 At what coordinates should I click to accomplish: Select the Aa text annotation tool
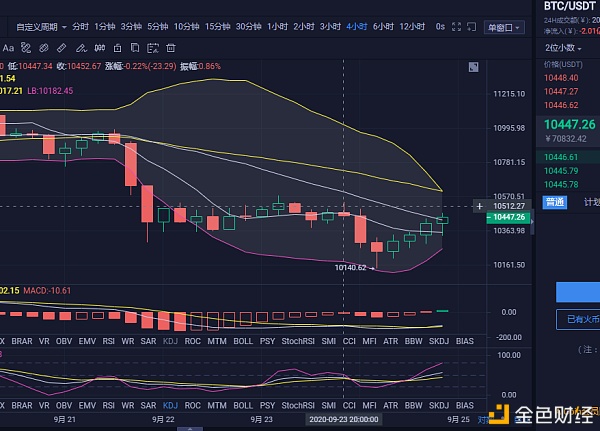8,48
